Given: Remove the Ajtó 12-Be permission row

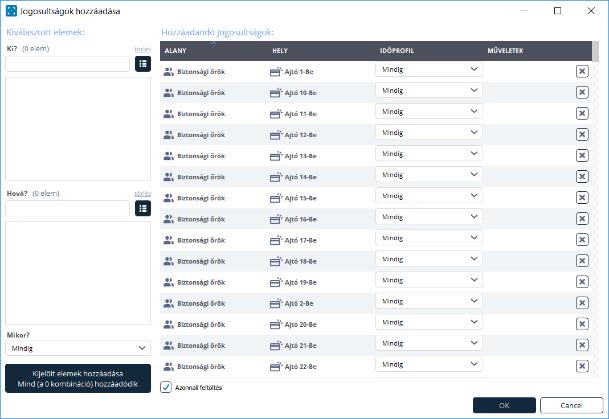Looking at the screenshot, I should pos(582,134).
